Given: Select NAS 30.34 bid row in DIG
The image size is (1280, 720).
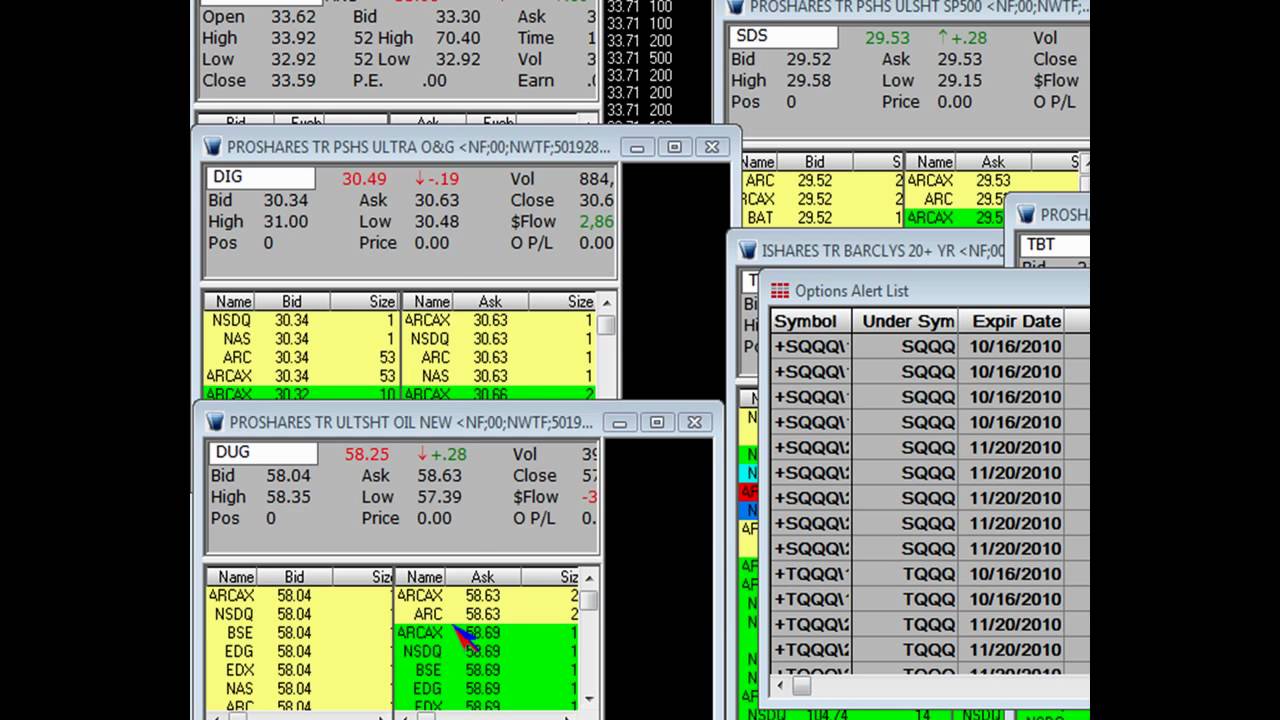Looking at the screenshot, I should coord(300,339).
